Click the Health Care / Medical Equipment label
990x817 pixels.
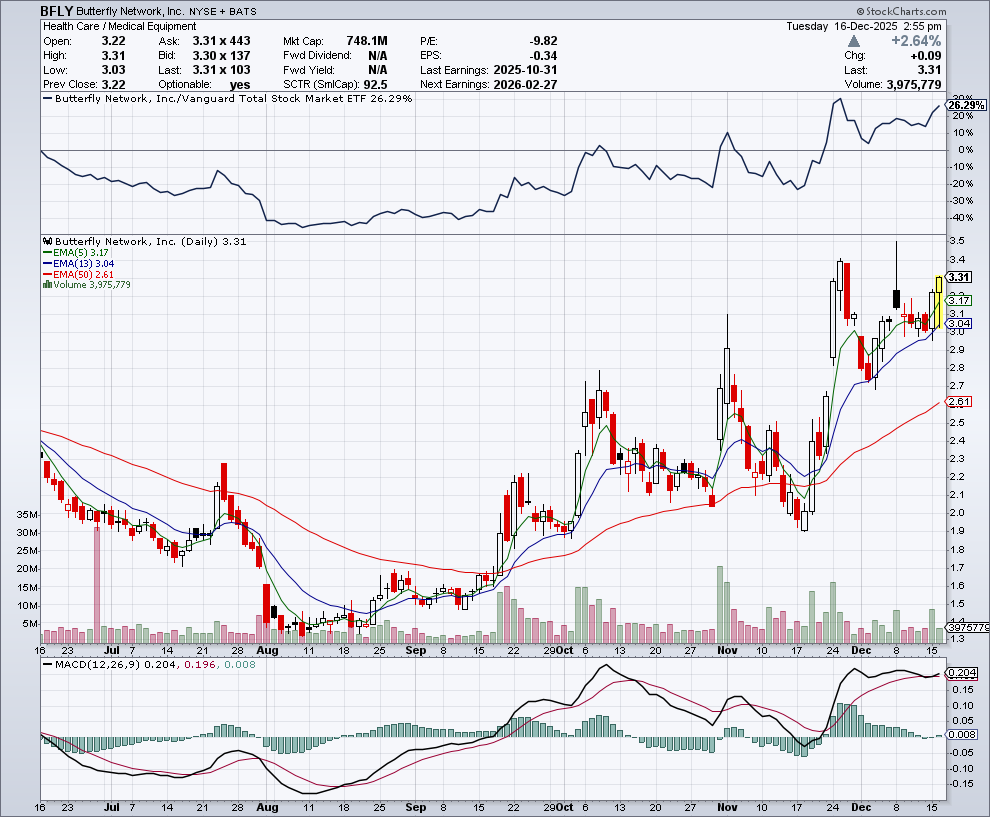point(119,27)
